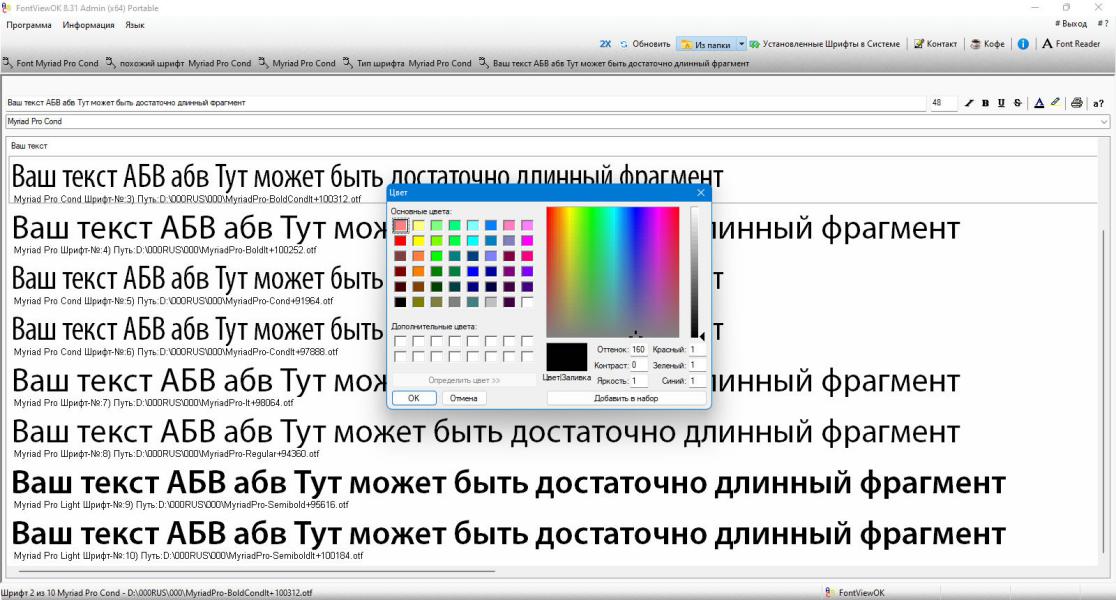
Task: Toggle italic text formatting button
Action: 969,103
